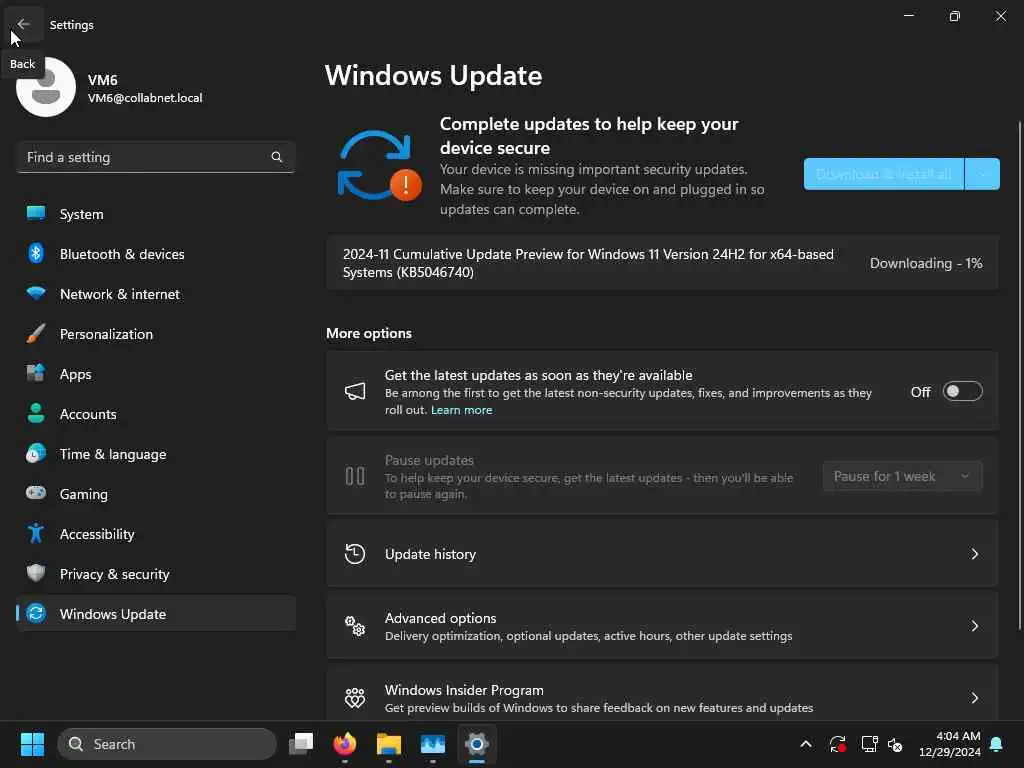
Task: Follow the Learn more link
Action: [461, 410]
